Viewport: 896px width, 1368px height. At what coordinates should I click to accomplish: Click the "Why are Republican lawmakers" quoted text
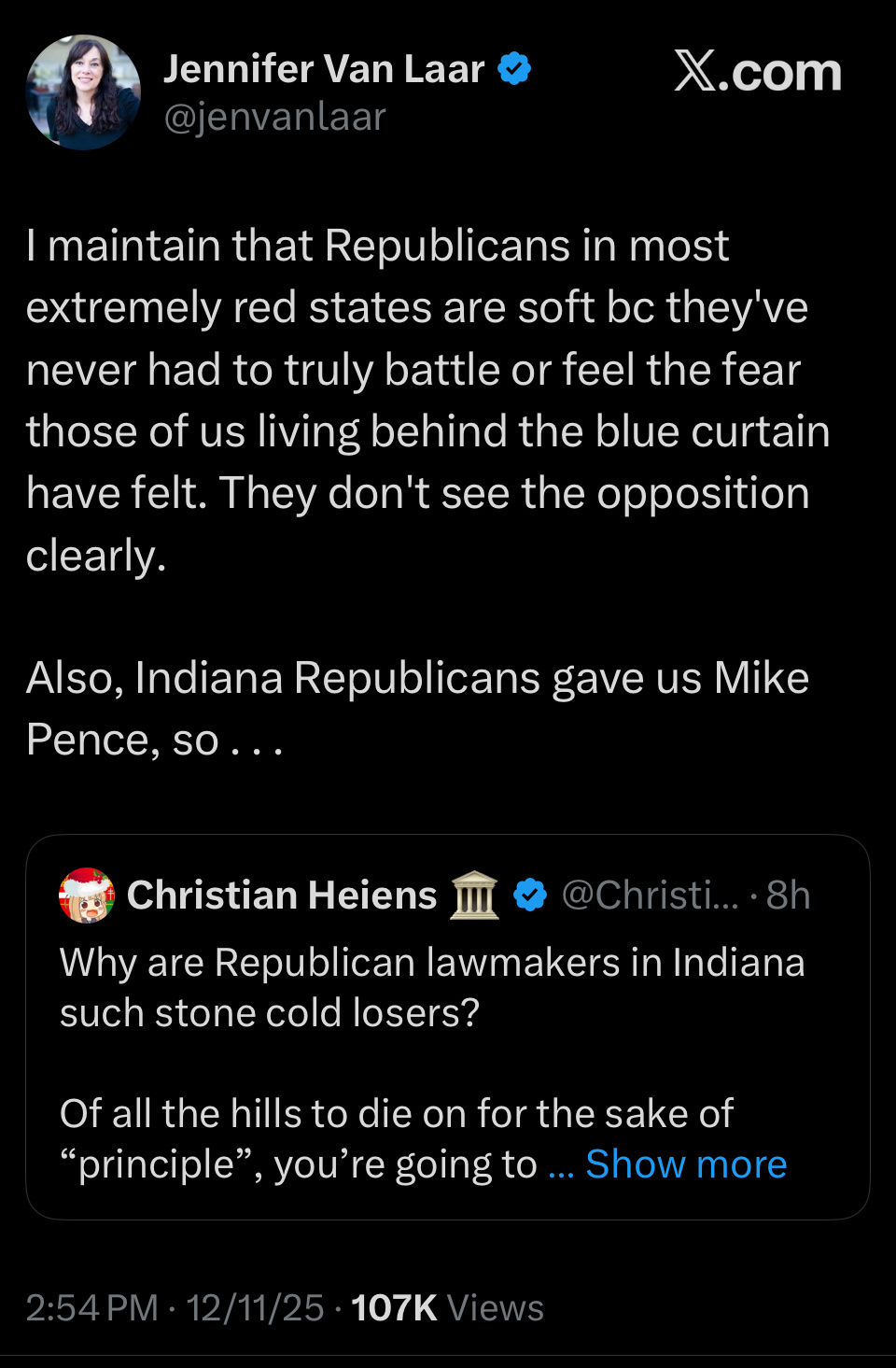click(431, 987)
